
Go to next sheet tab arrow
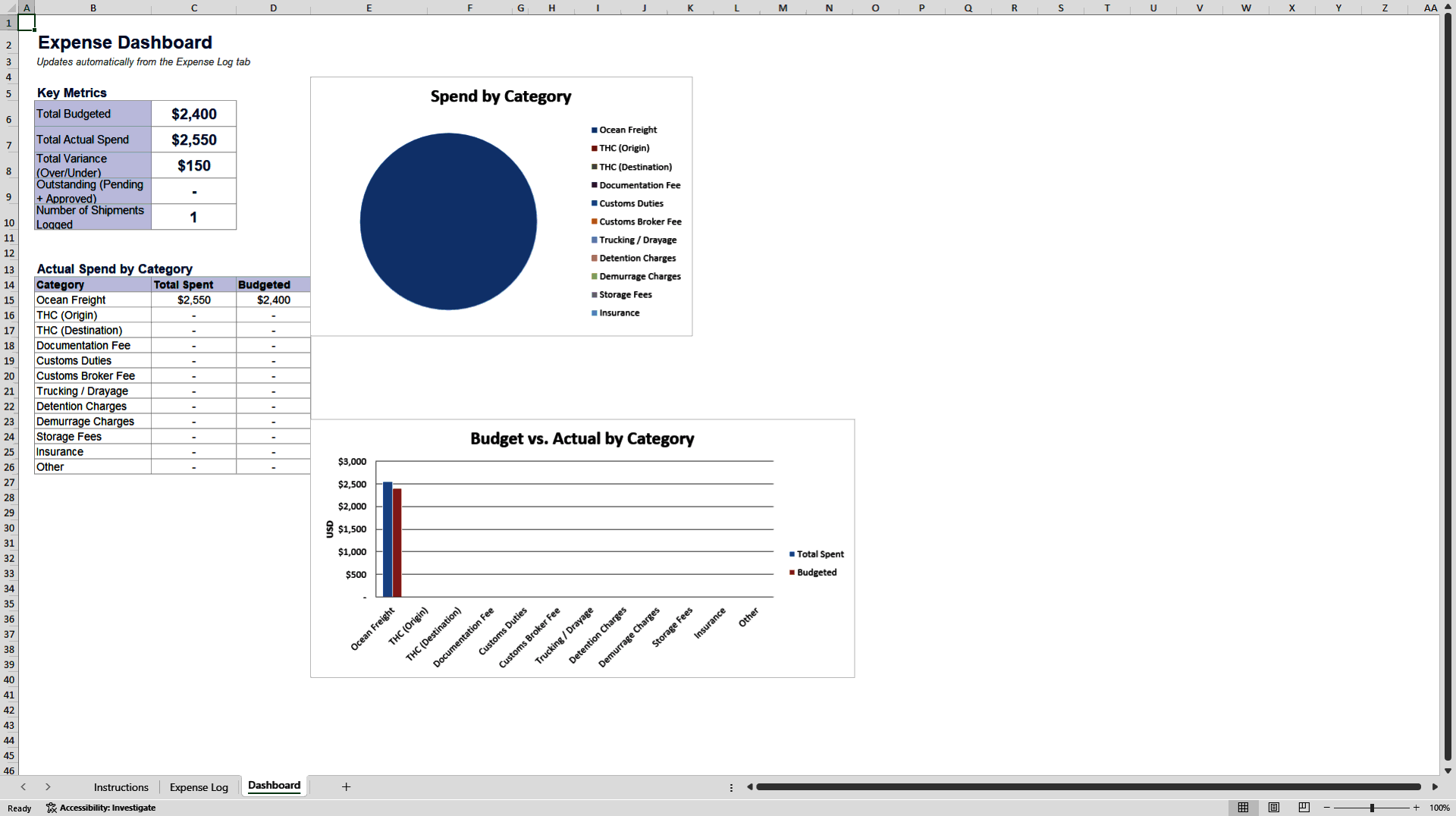48,787
